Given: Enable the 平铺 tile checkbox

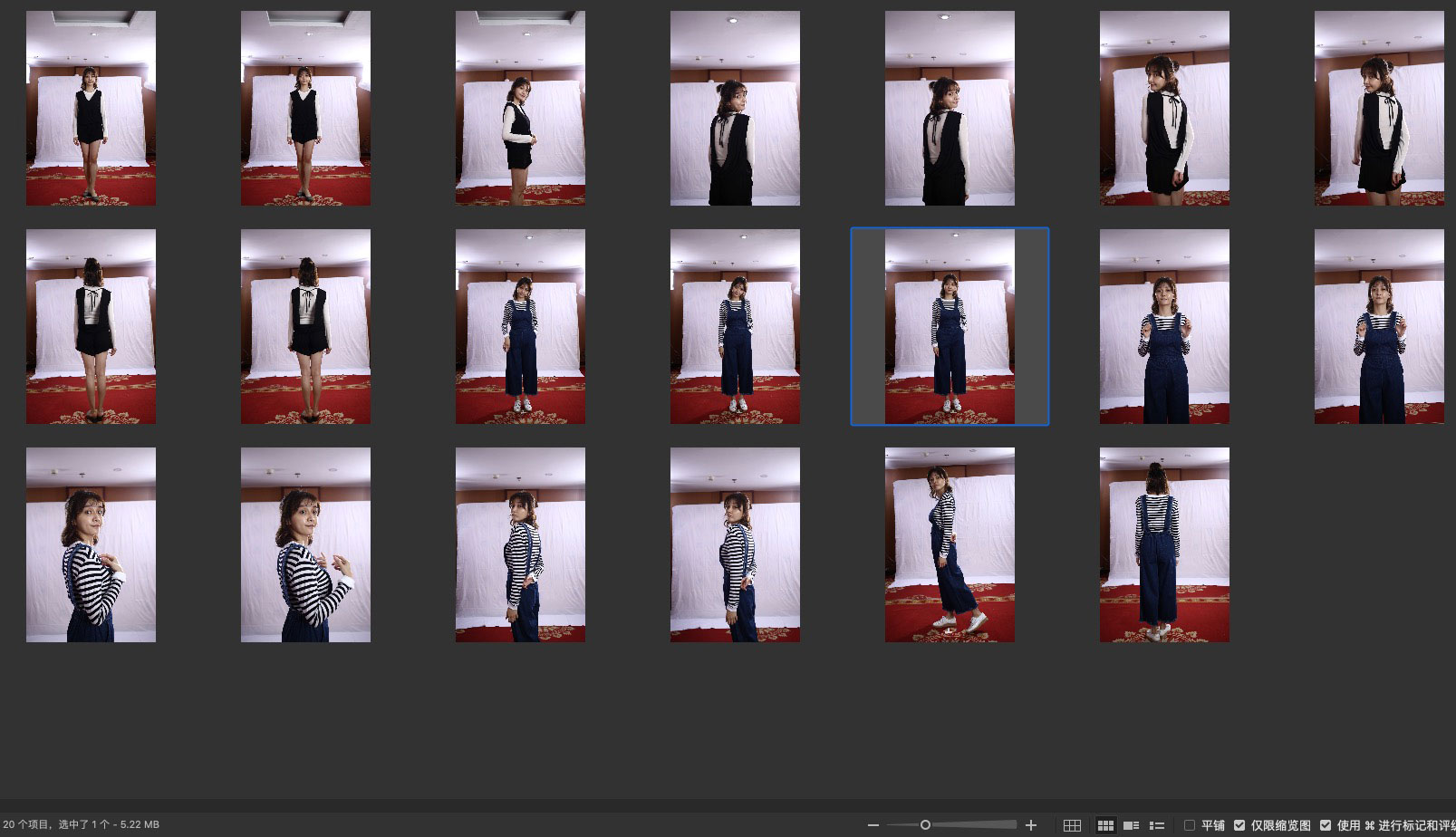Looking at the screenshot, I should tap(1190, 825).
